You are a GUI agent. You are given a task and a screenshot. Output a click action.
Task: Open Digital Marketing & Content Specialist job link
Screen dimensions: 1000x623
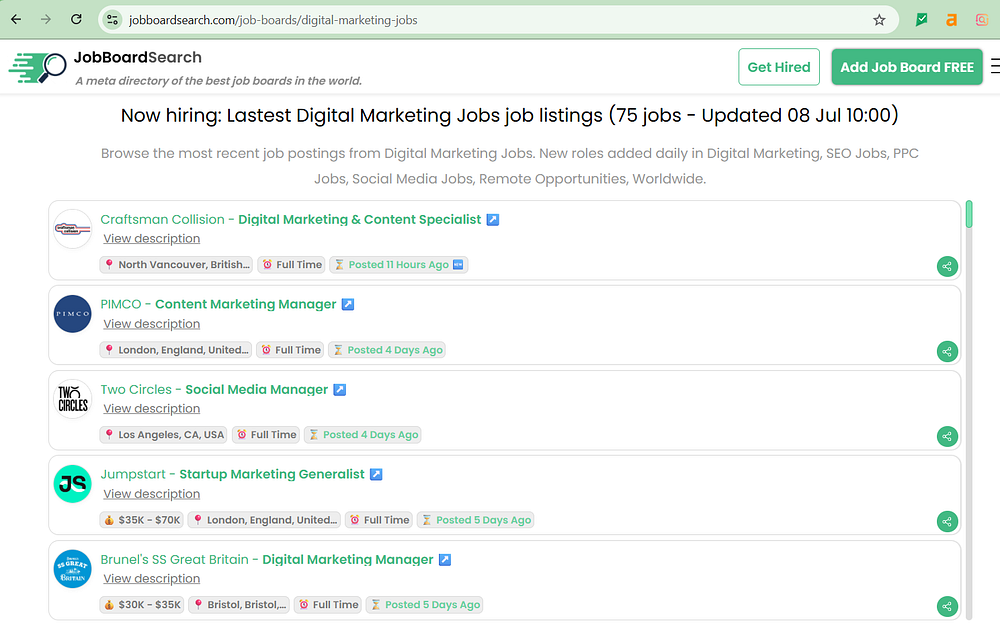pos(359,220)
